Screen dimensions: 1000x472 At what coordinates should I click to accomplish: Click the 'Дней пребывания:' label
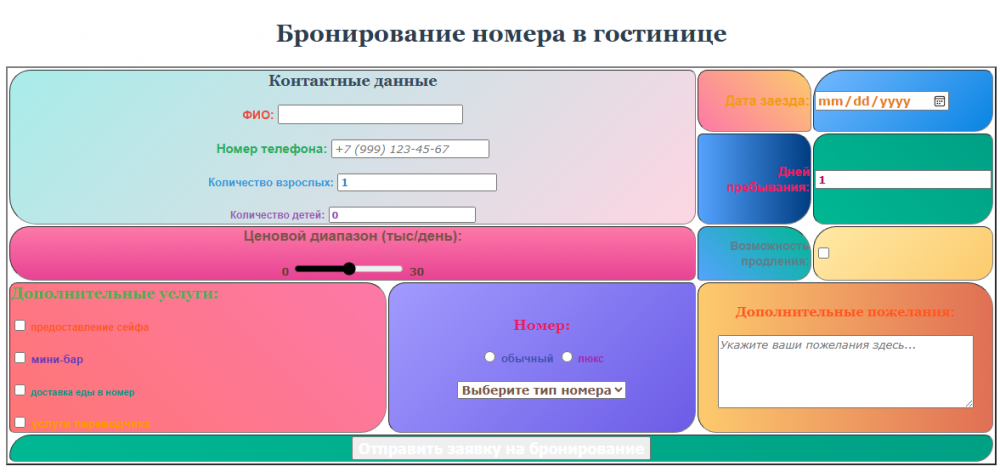click(x=768, y=179)
